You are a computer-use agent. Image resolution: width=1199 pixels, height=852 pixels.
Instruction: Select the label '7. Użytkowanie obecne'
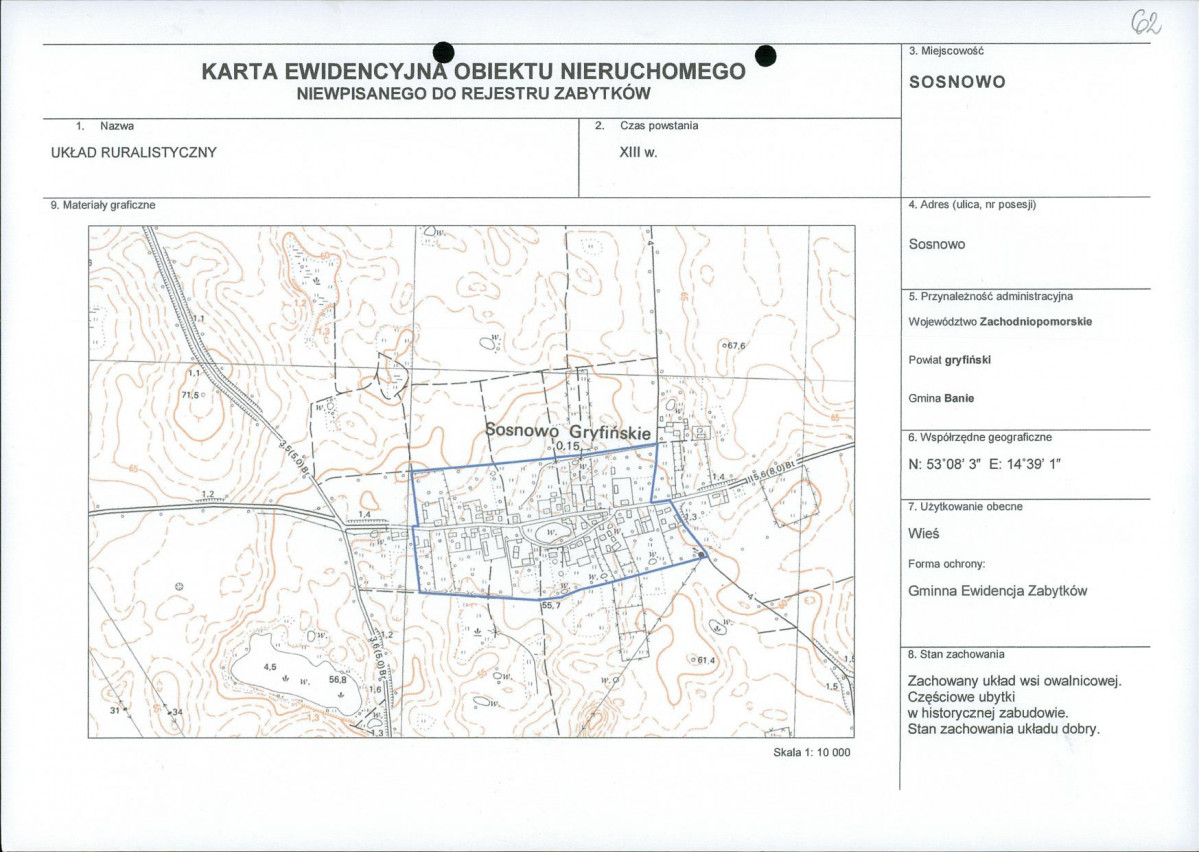(966, 506)
